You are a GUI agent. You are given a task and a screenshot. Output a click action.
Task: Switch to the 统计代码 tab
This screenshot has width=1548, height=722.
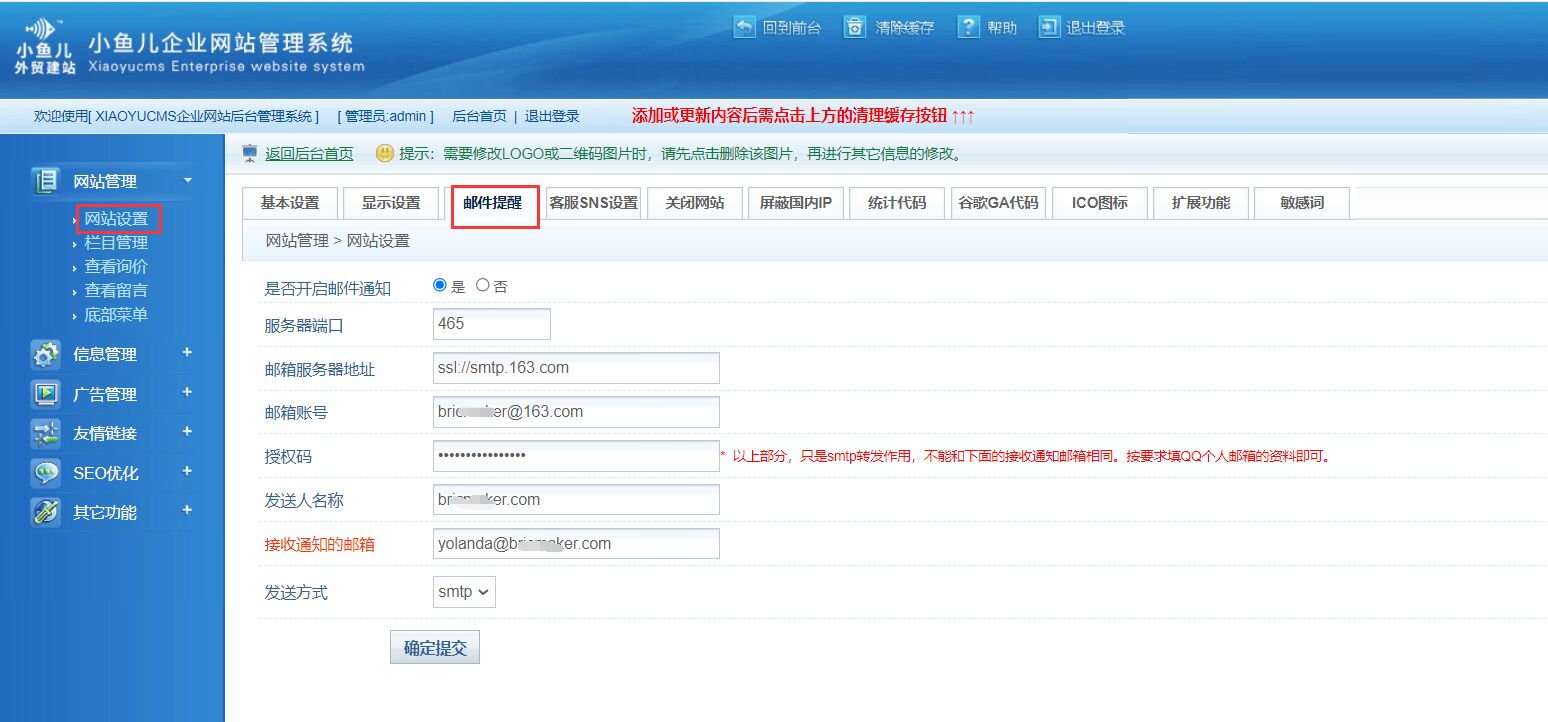pyautogui.click(x=897, y=203)
